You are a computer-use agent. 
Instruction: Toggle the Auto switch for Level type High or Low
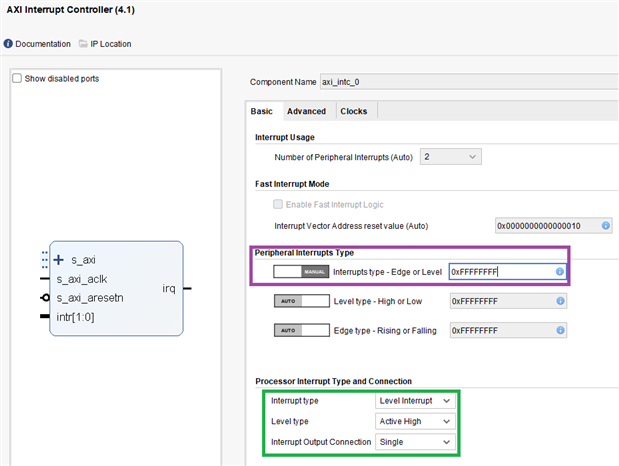300,300
